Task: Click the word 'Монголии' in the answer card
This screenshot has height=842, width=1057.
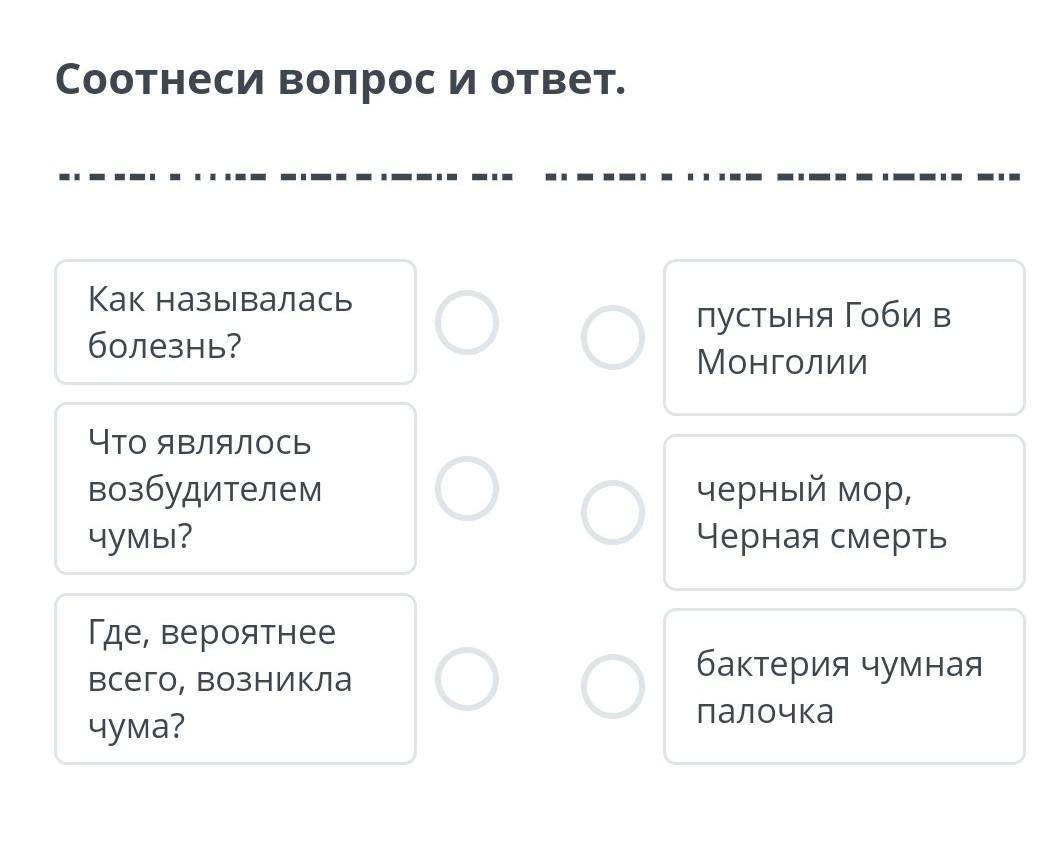Action: pyautogui.click(x=782, y=362)
